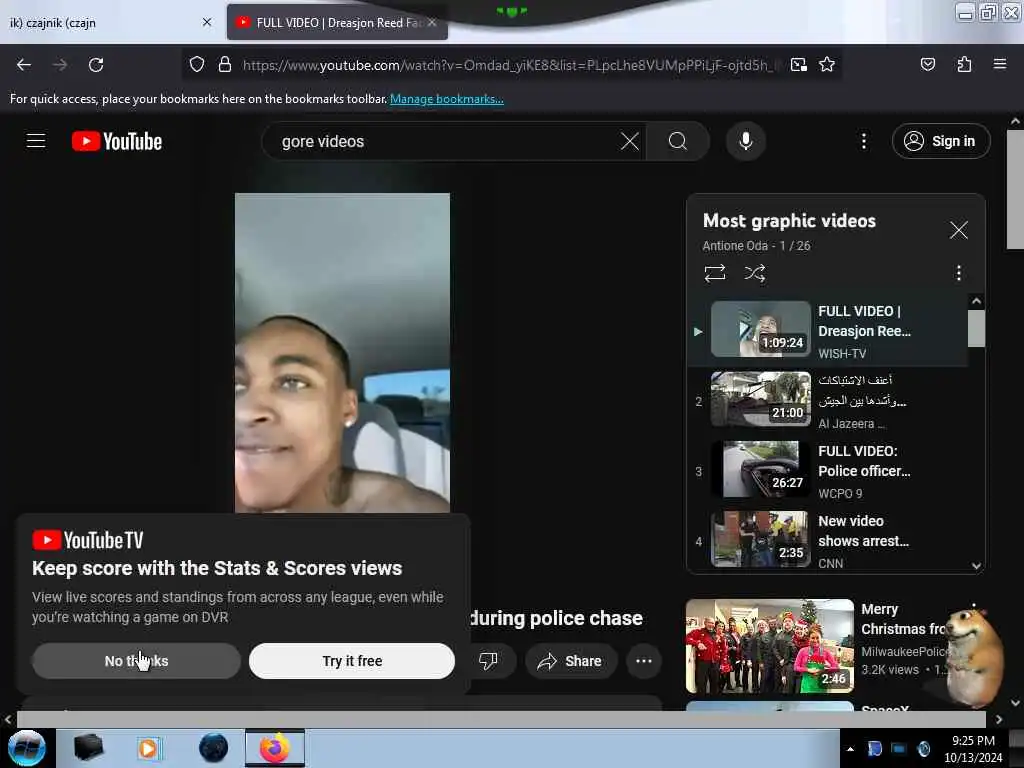
Task: Play playlist item FULL VIDEO Dreasjon Reed
Action: pyautogui.click(x=828, y=330)
